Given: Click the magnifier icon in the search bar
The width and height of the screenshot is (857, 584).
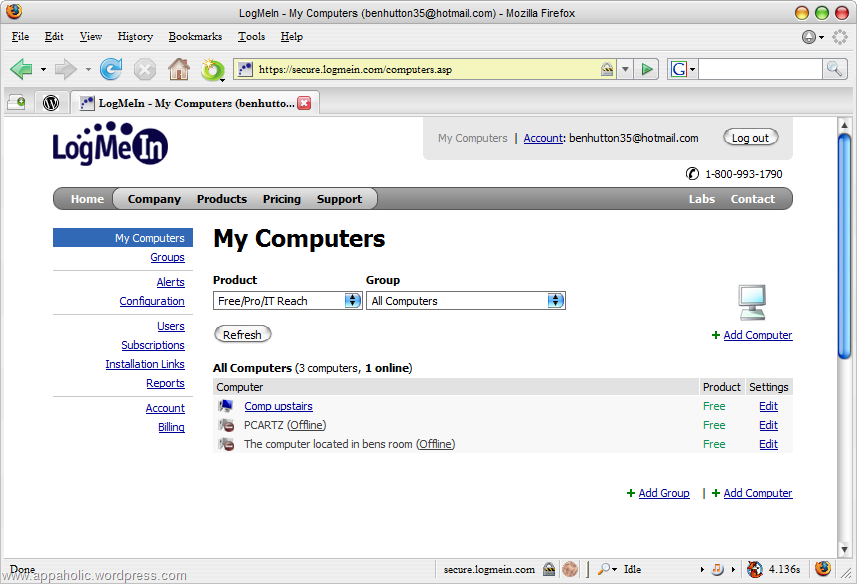Looking at the screenshot, I should [x=834, y=69].
